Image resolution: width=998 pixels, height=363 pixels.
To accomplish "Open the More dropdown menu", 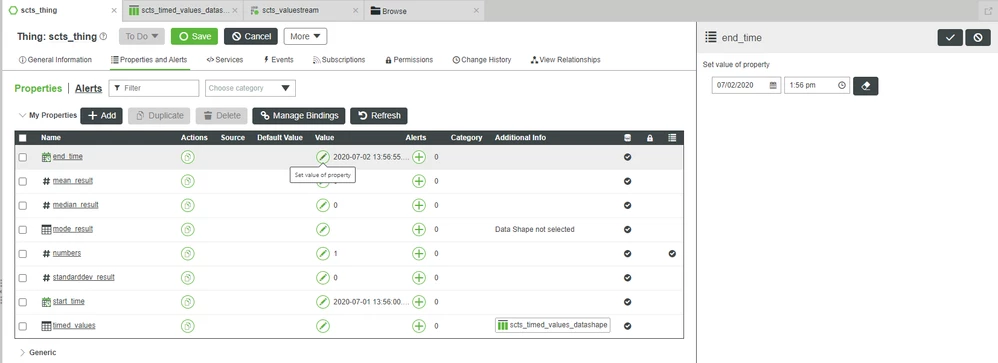I will [306, 36].
